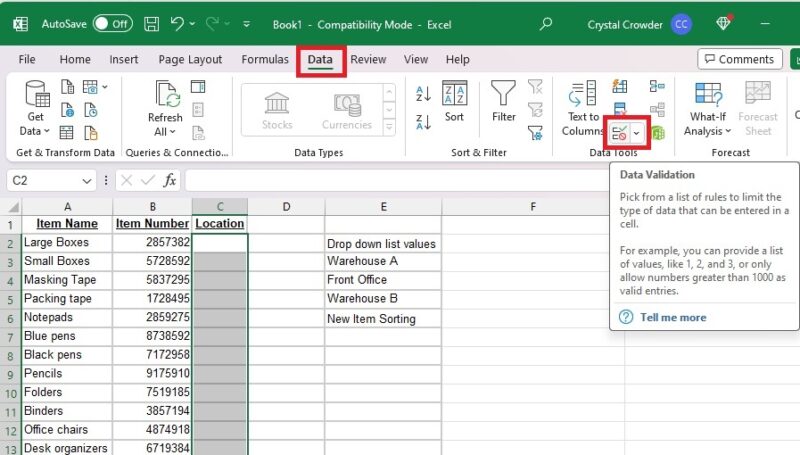Switch to the Formulas tab

[265, 59]
